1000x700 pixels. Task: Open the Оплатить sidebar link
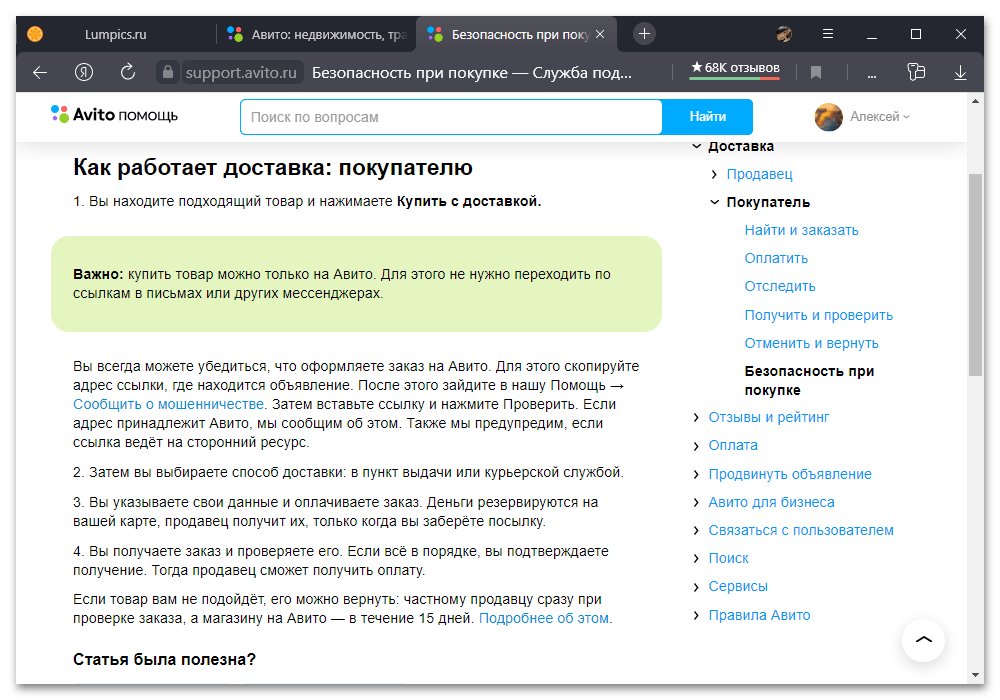pos(776,258)
